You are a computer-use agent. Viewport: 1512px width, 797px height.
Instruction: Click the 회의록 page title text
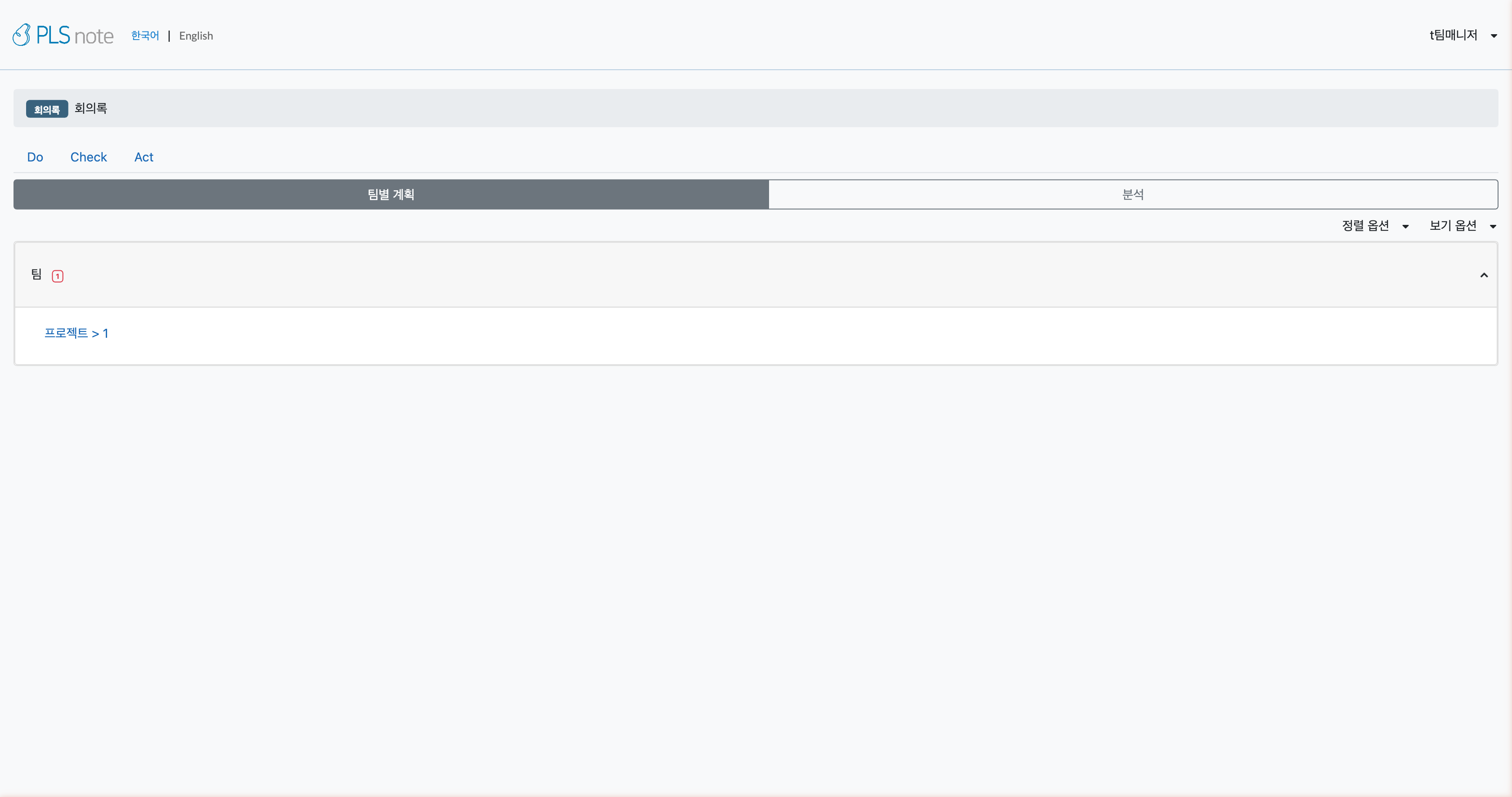pos(90,108)
